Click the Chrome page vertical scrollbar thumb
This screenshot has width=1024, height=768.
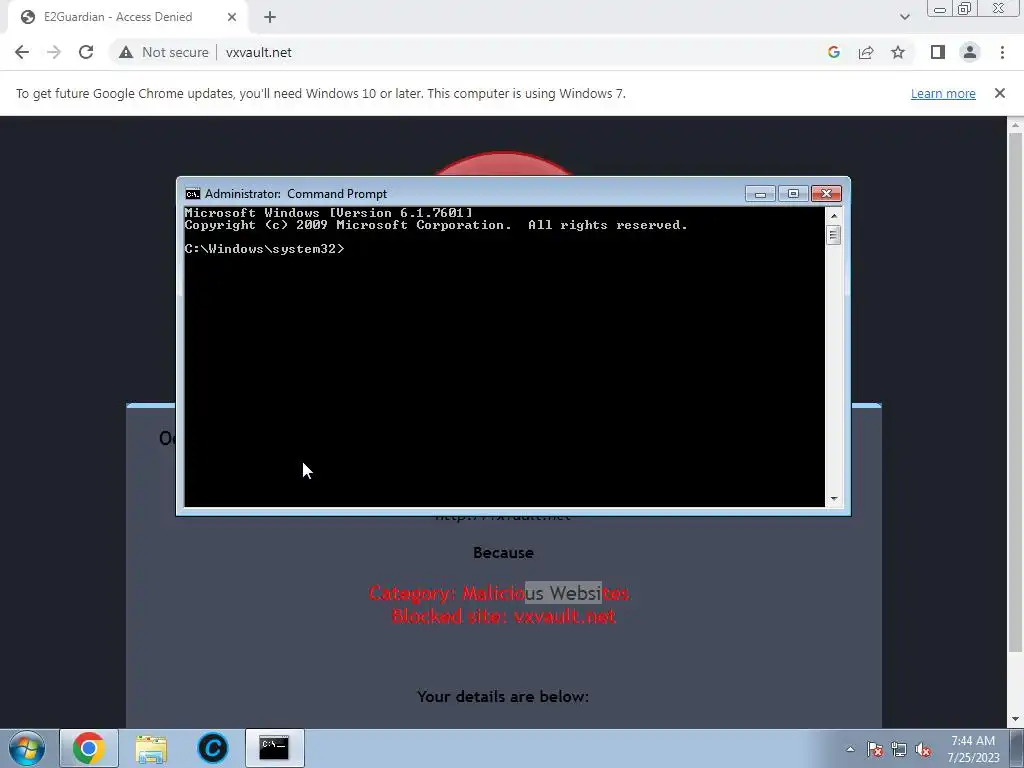coord(1015,392)
